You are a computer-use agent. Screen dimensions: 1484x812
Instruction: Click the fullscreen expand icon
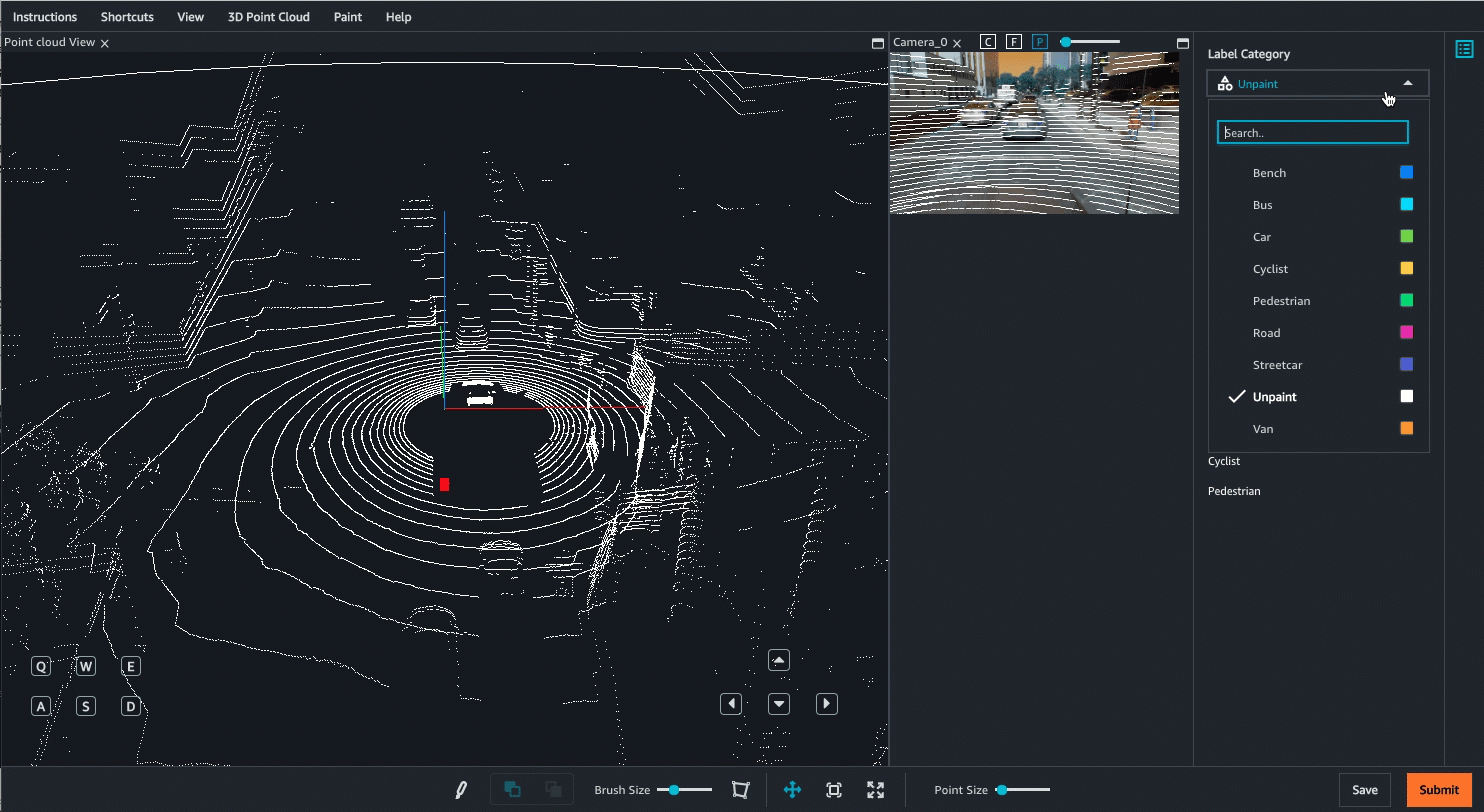coord(875,789)
